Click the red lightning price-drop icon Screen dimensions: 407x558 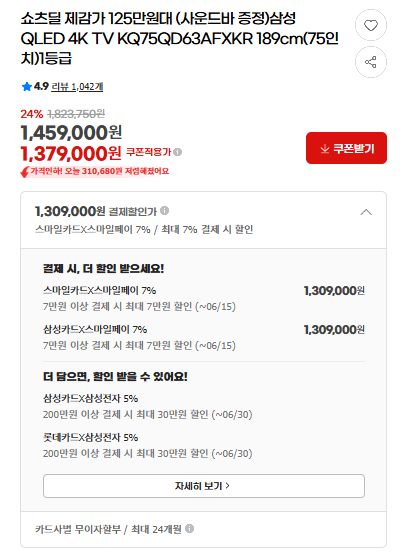[25, 172]
